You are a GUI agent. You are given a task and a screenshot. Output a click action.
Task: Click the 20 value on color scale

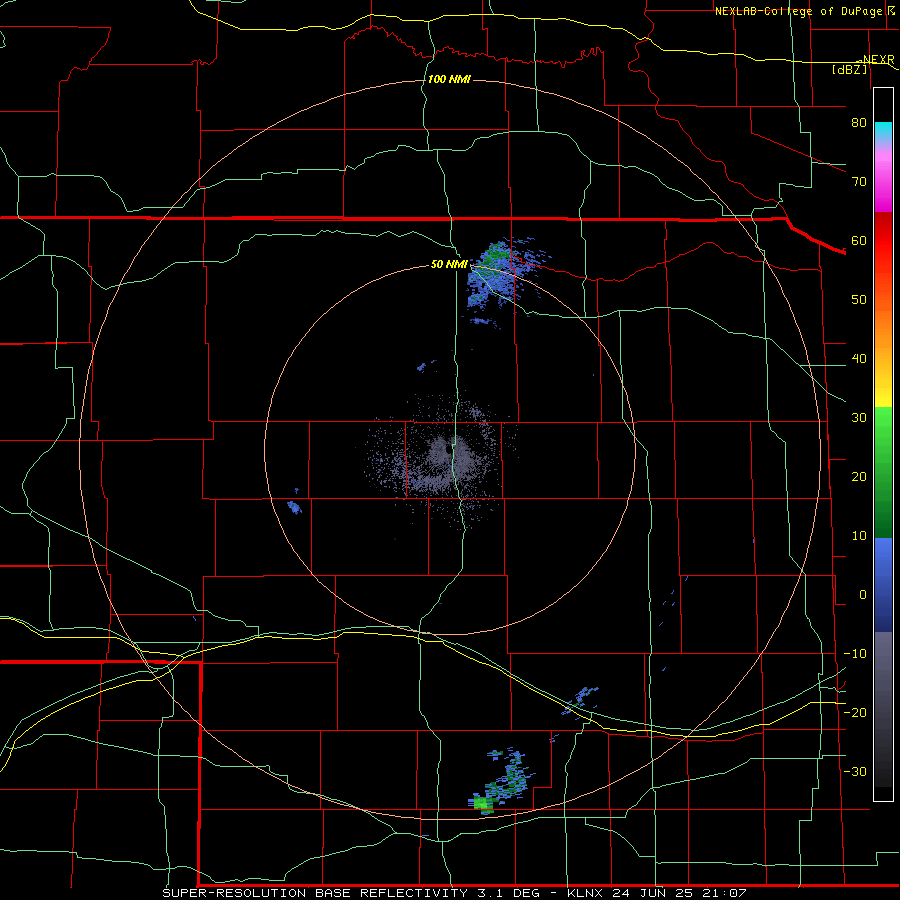[859, 477]
